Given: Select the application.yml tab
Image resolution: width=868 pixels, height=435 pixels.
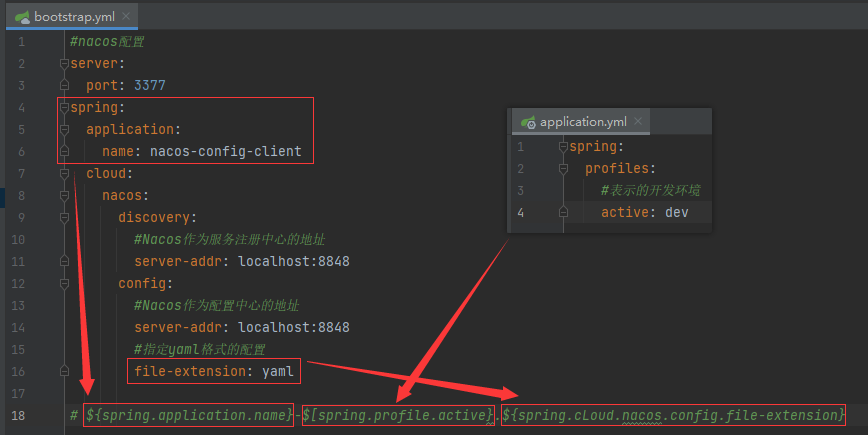Looking at the screenshot, I should (x=581, y=122).
